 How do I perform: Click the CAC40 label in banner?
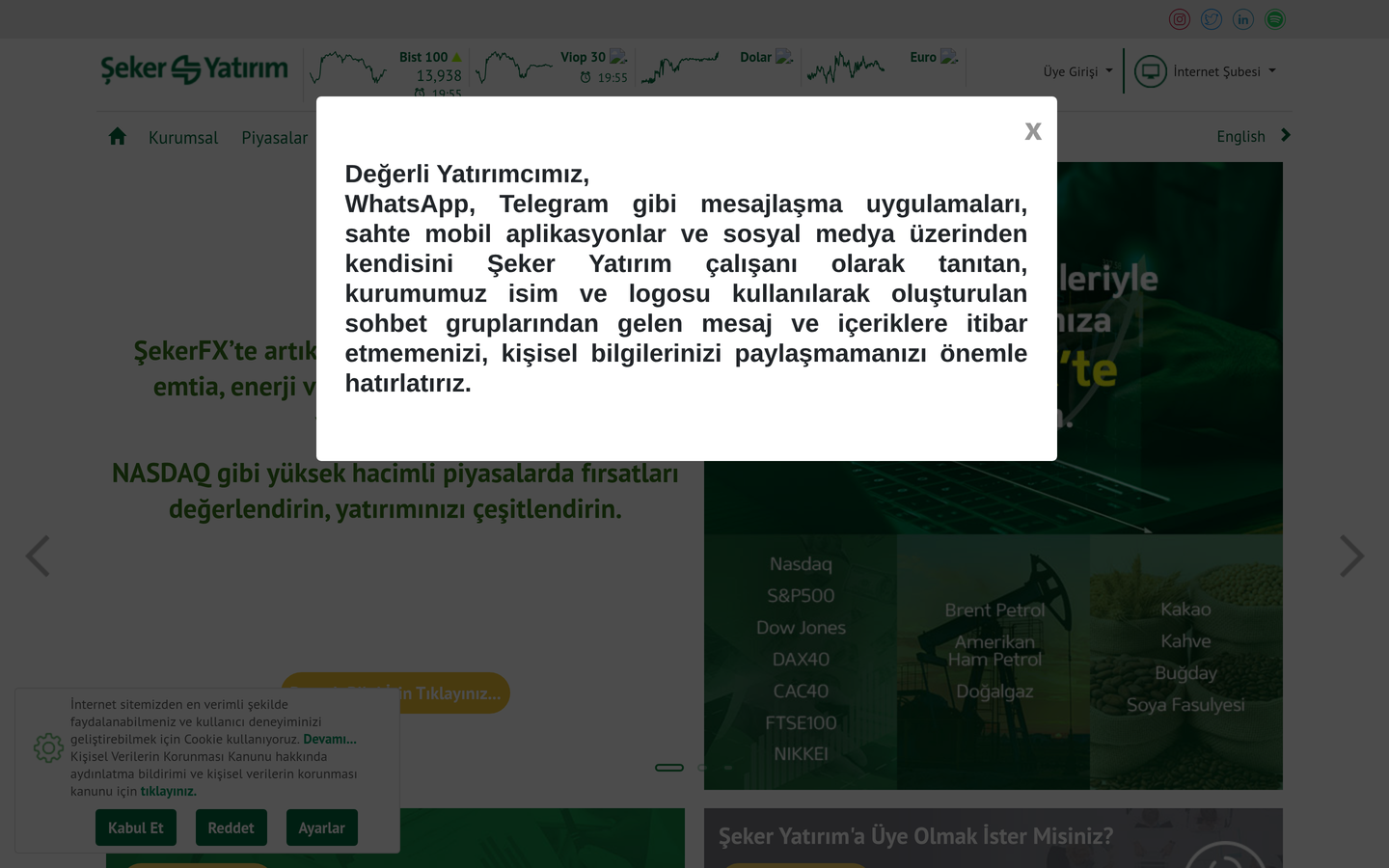(801, 692)
